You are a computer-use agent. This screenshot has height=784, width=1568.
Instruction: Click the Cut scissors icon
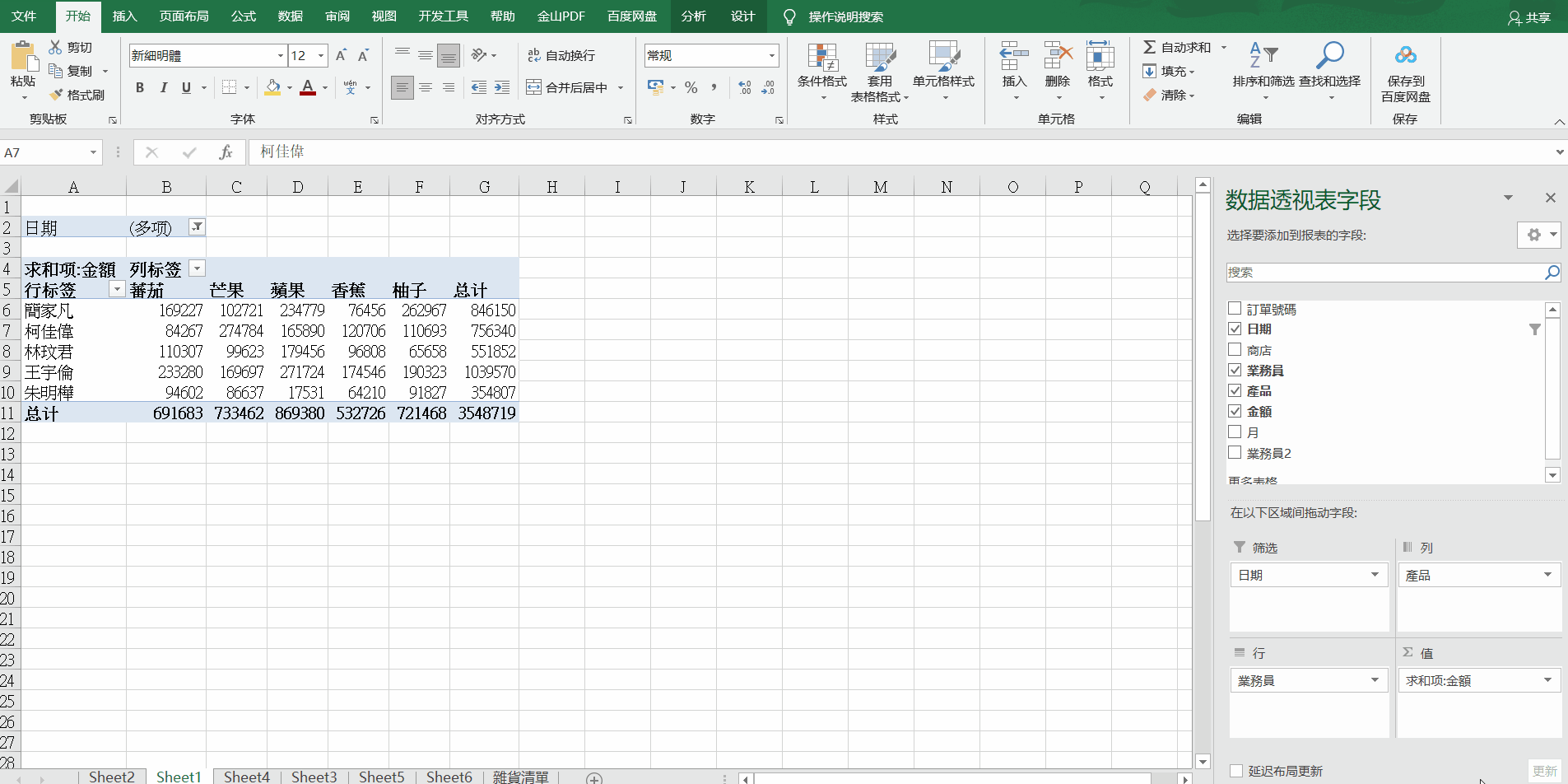55,48
